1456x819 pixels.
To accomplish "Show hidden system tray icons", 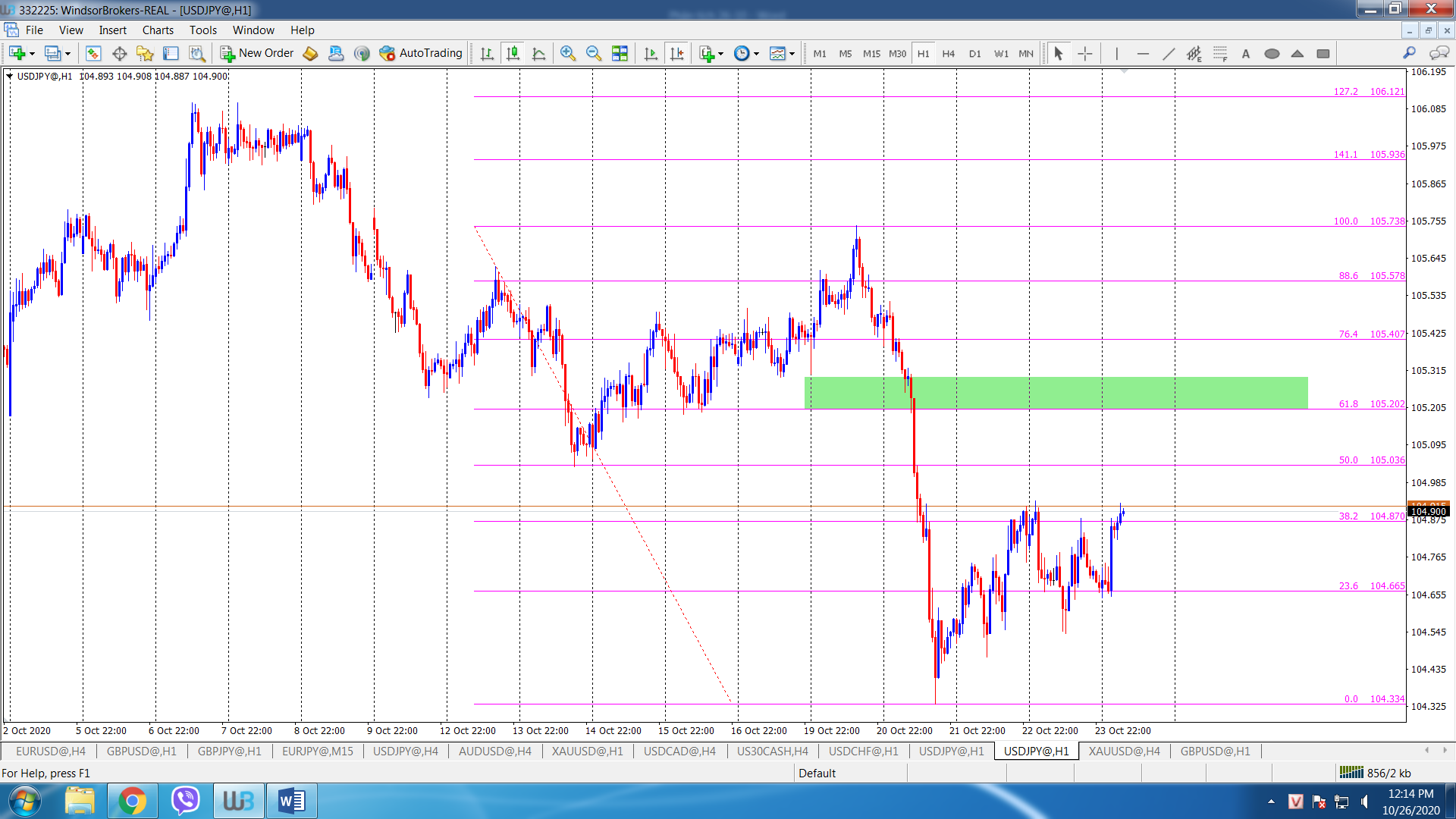I will point(1272,801).
